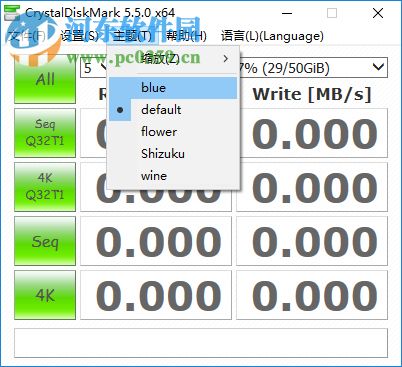The image size is (402, 367).
Task: Click the 4K read result value
Action: [x=156, y=295]
